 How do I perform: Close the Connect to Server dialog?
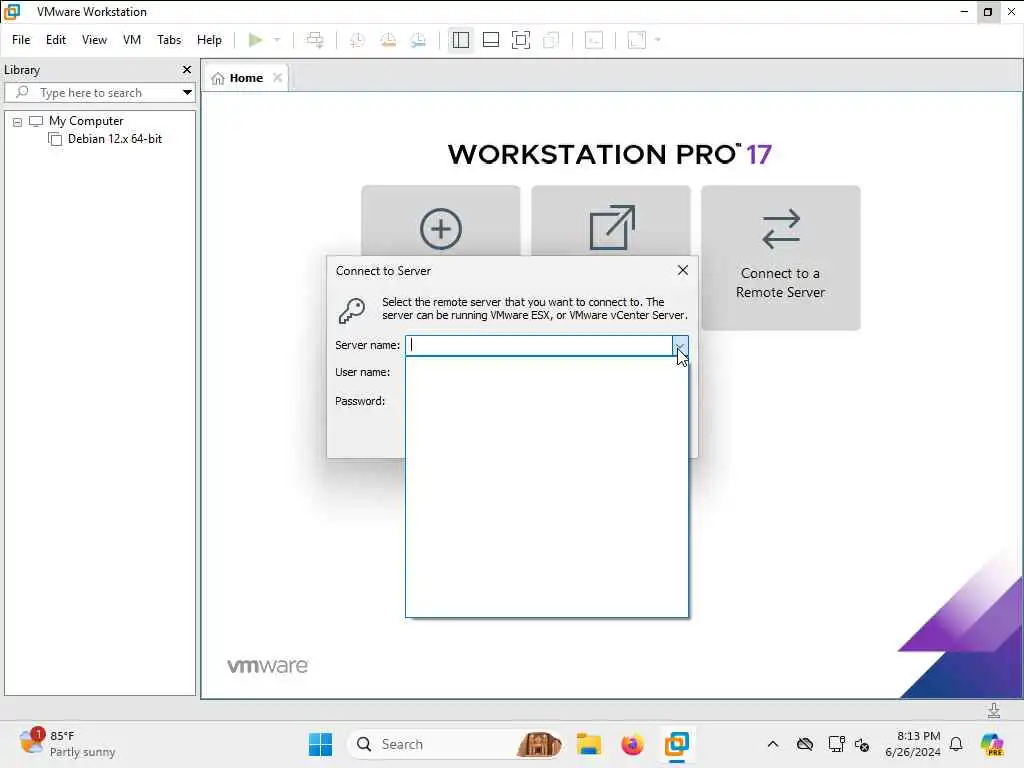(682, 270)
